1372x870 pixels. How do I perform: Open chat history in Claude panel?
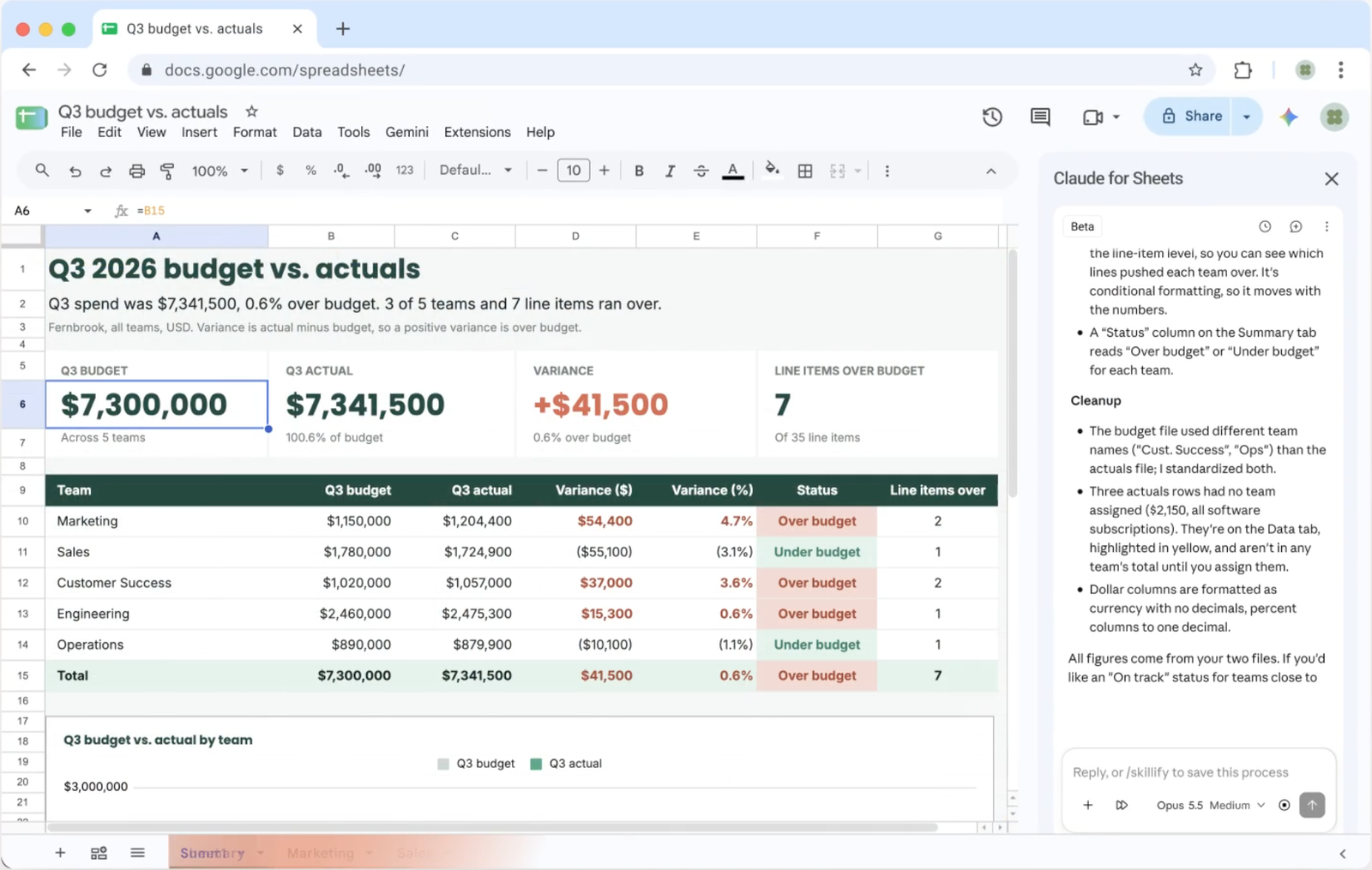pos(1265,226)
